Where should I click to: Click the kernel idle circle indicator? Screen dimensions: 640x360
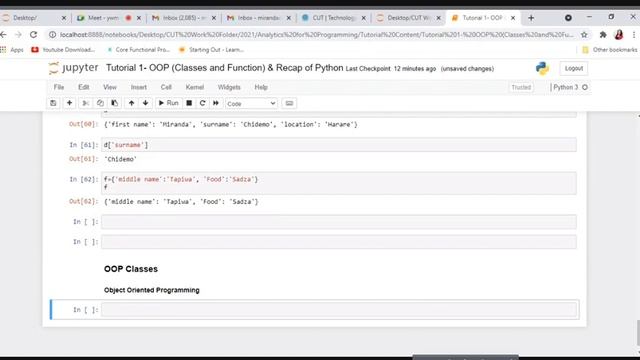tap(585, 87)
